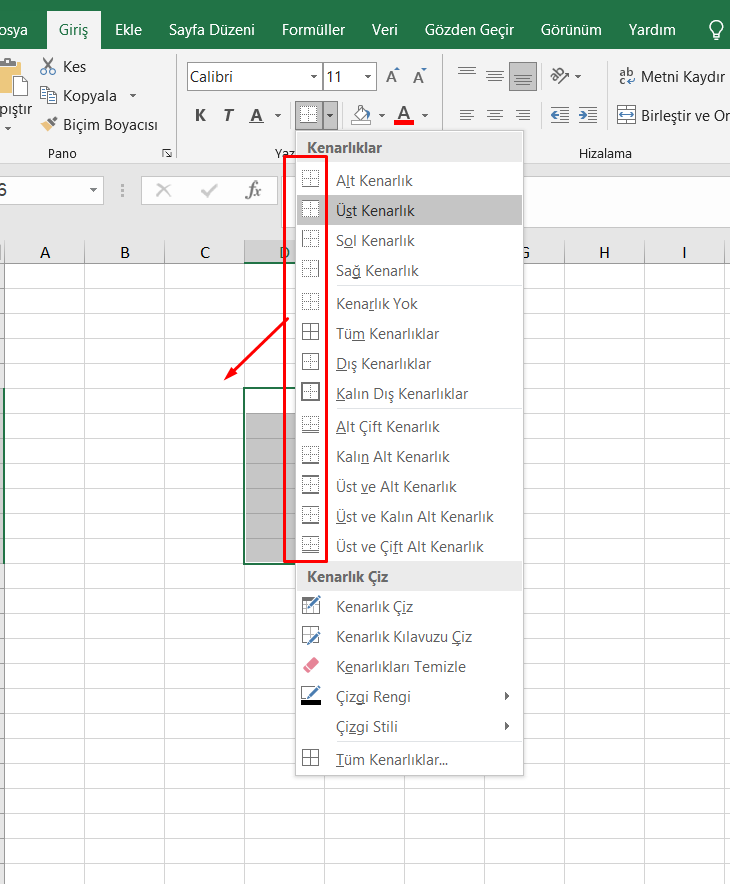Choose Kenarlık Kılavuzu Çiz from menu
This screenshot has width=730, height=884.
click(409, 637)
